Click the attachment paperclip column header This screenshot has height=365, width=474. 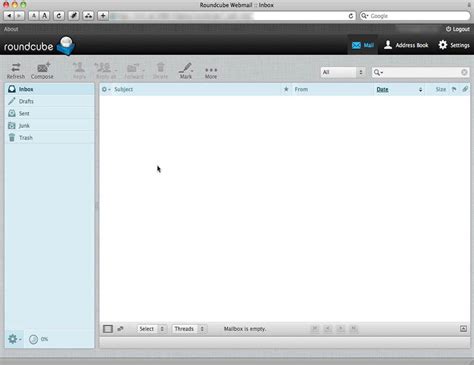(465, 89)
